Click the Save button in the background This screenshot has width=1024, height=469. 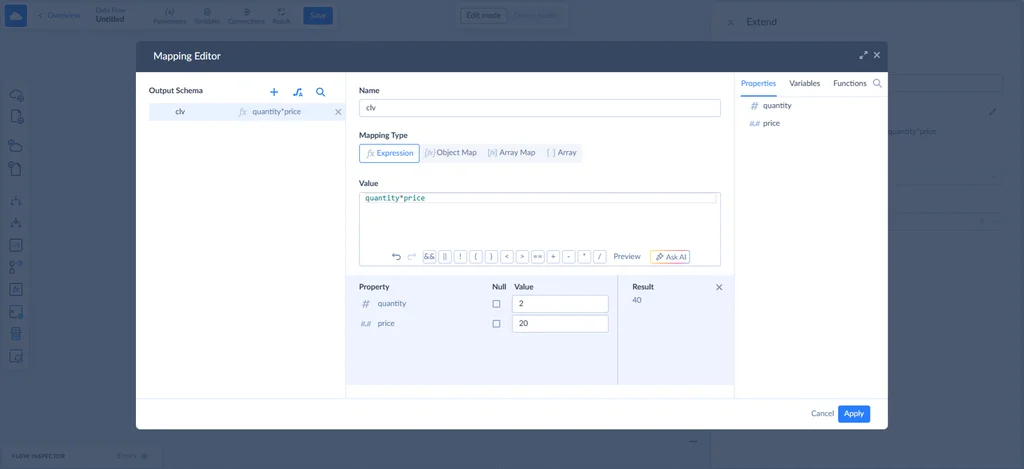tap(318, 16)
